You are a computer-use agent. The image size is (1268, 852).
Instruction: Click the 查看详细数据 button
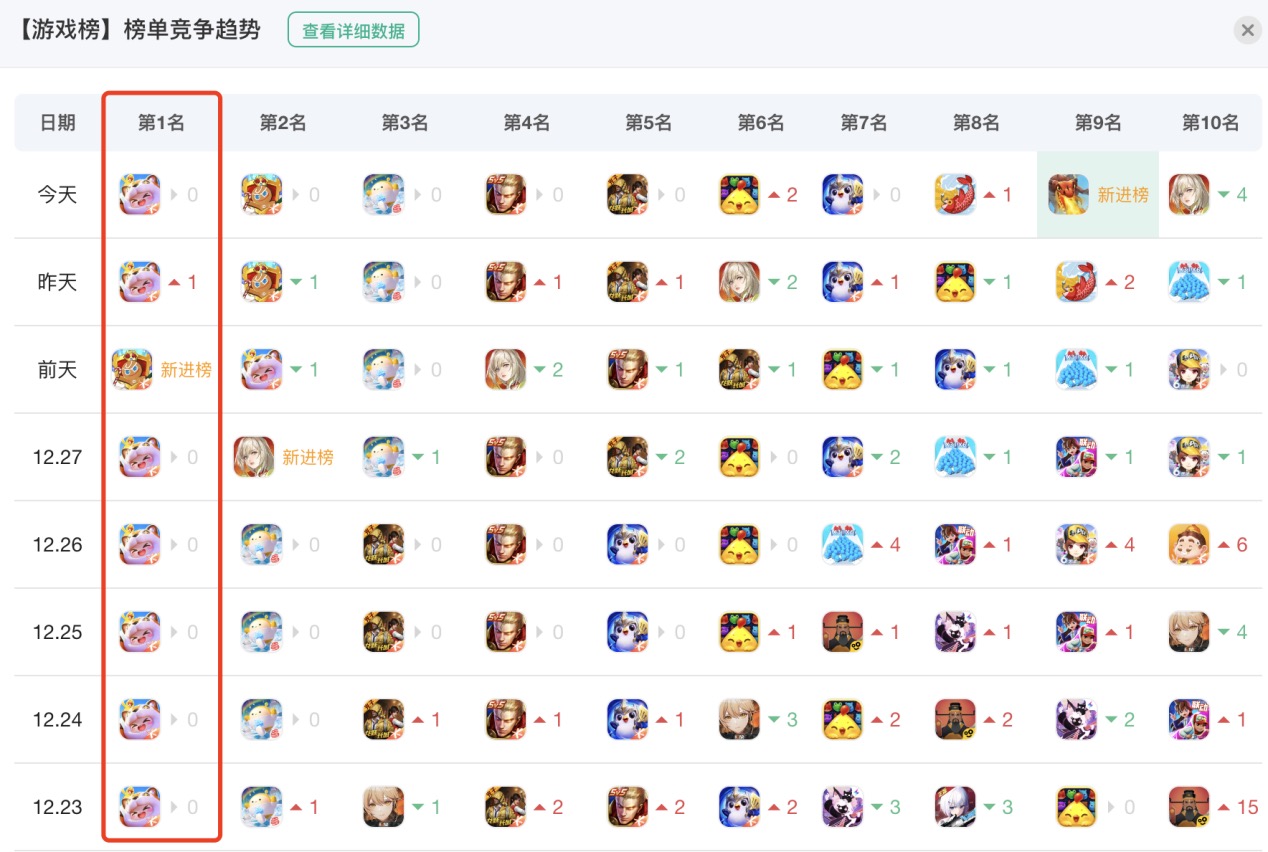coord(353,30)
